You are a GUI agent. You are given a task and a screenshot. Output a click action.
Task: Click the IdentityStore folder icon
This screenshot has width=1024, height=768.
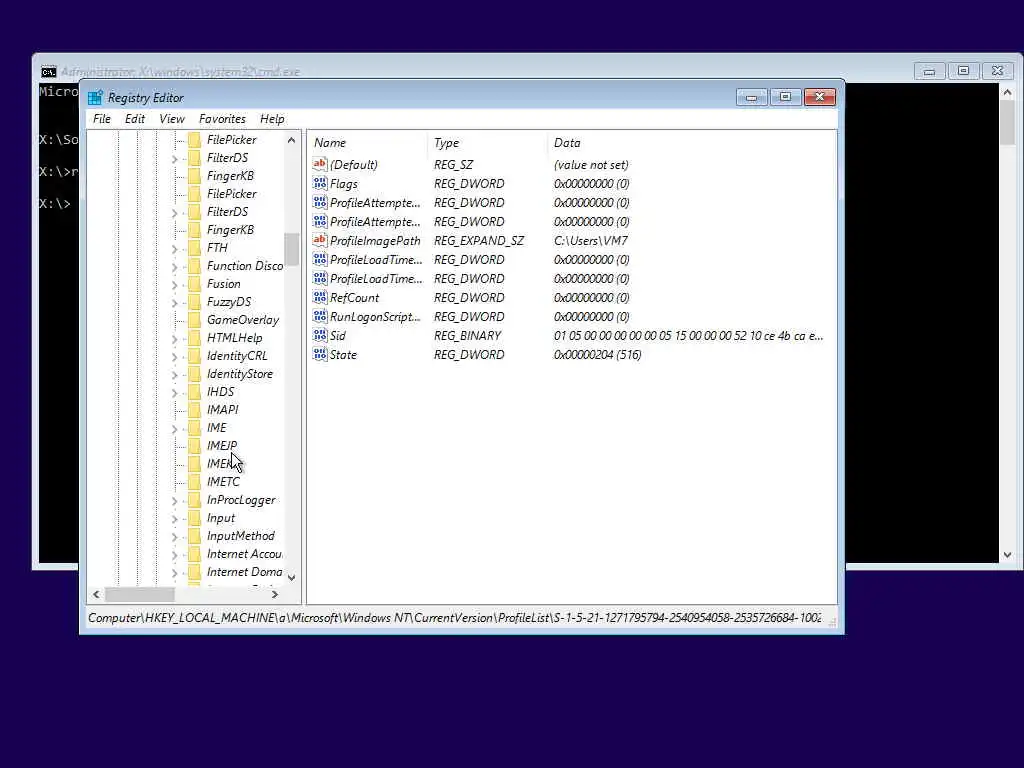(195, 374)
